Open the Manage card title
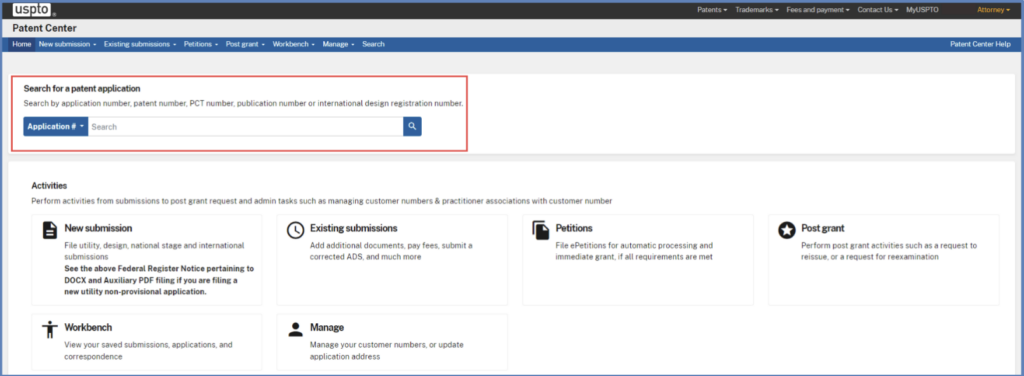This screenshot has height=376, width=1024. coord(327,327)
